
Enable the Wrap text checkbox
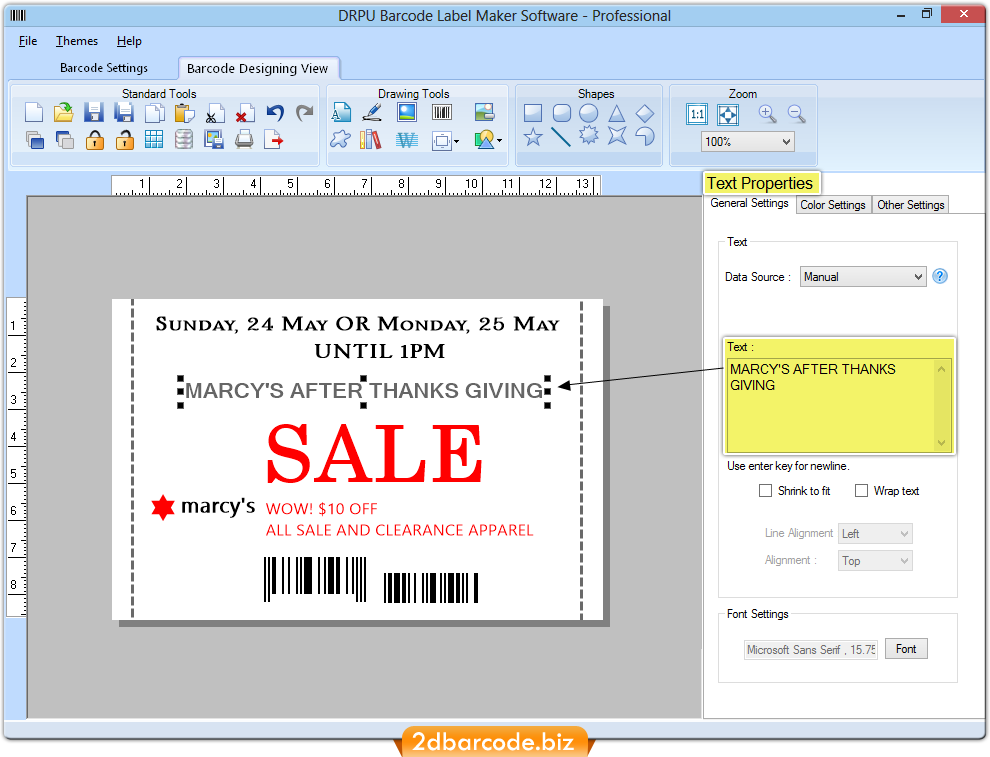(x=861, y=491)
